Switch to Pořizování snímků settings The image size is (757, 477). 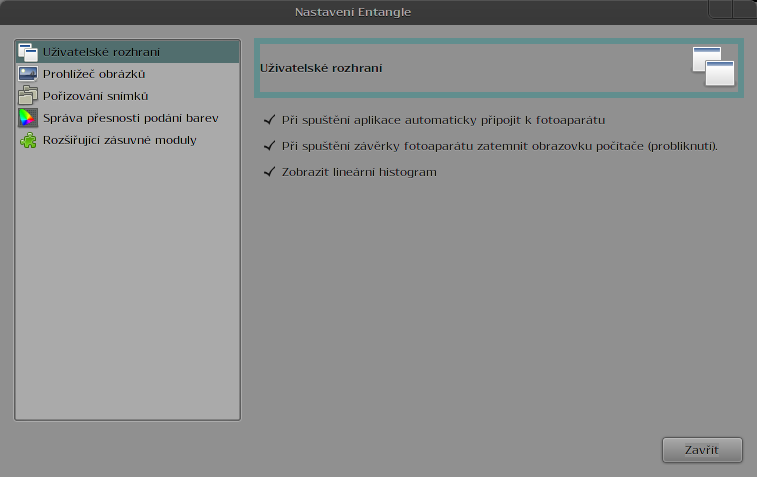pos(127,96)
